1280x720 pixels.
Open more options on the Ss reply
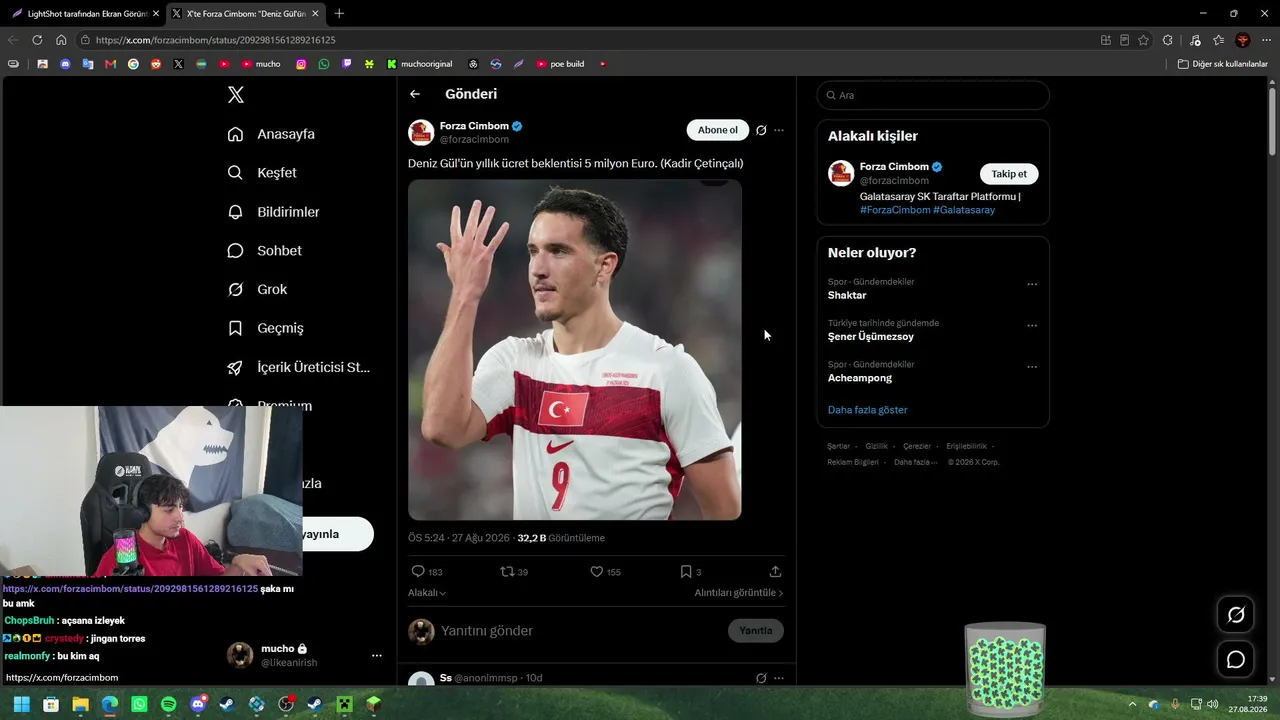pos(779,678)
